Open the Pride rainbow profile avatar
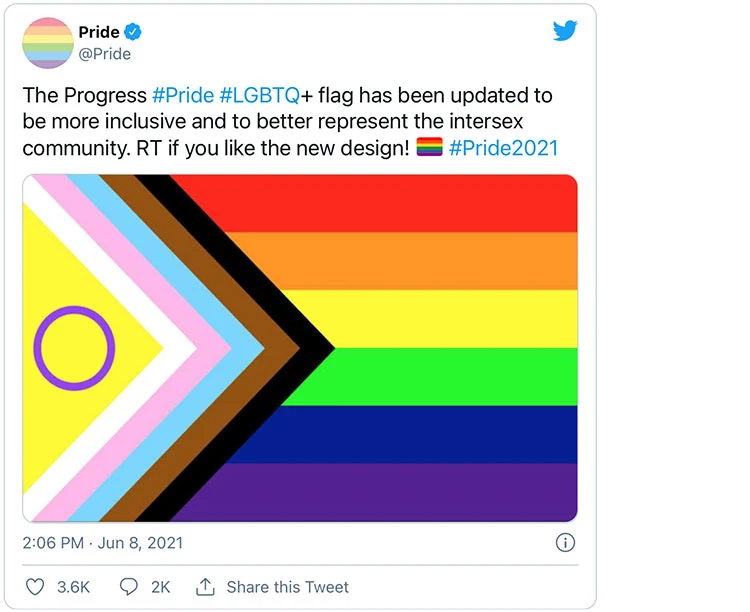Image resolution: width=750 pixels, height=612 pixels. [48, 43]
